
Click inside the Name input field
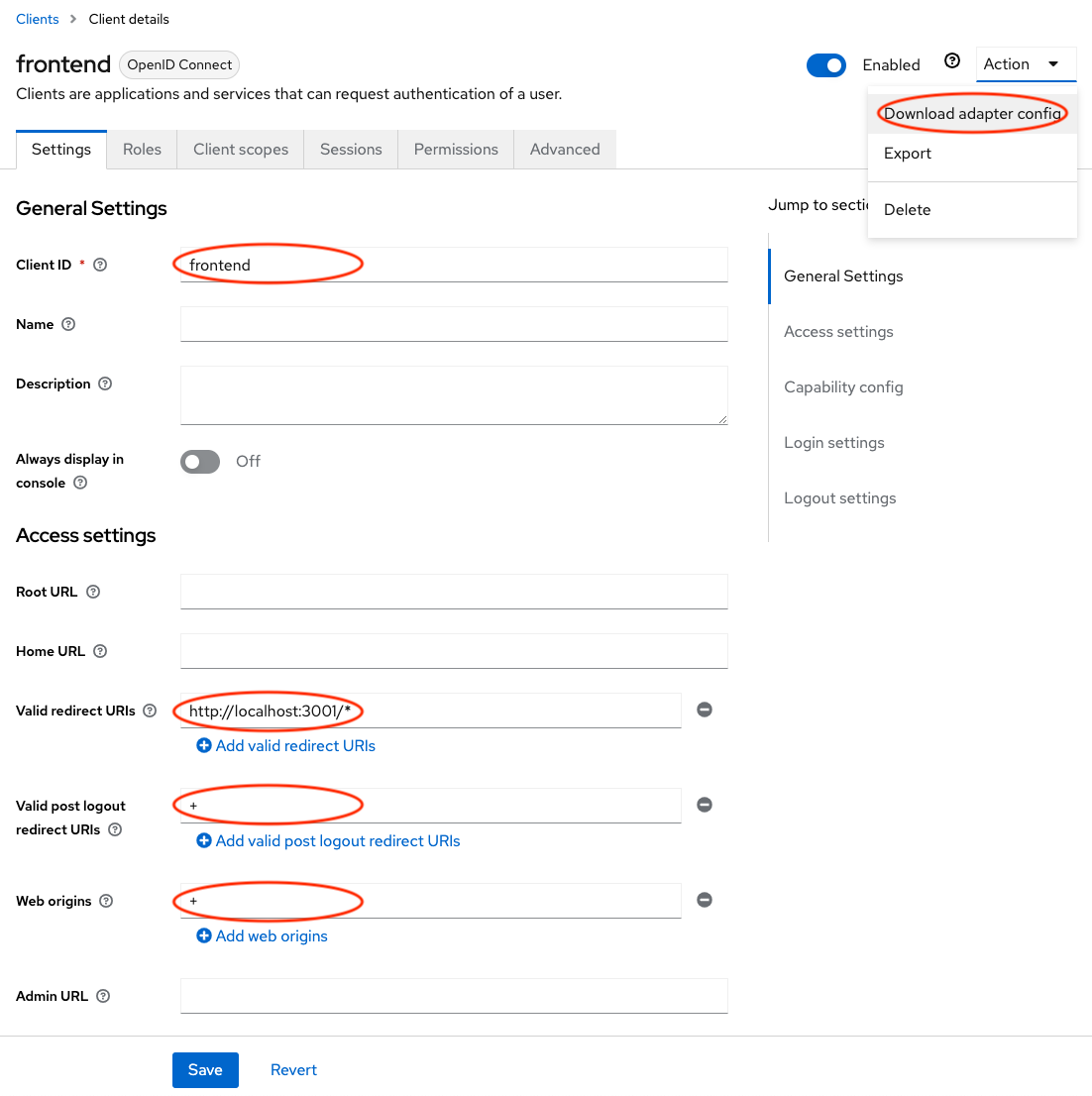(x=454, y=324)
